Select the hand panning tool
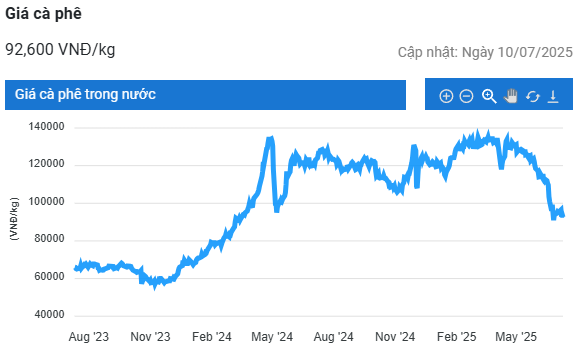The width and height of the screenshot is (583, 361). [511, 96]
